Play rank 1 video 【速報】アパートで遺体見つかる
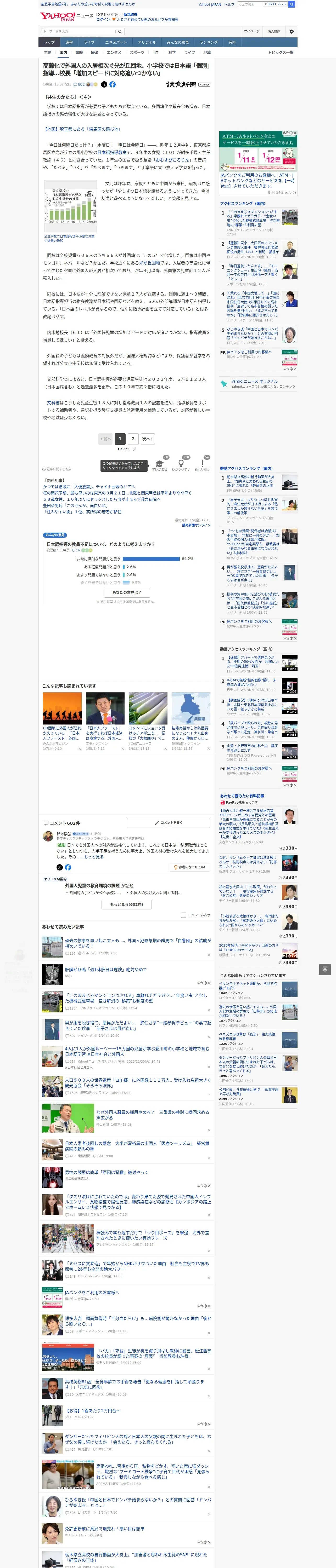The width and height of the screenshot is (336, 1568). [290, 663]
